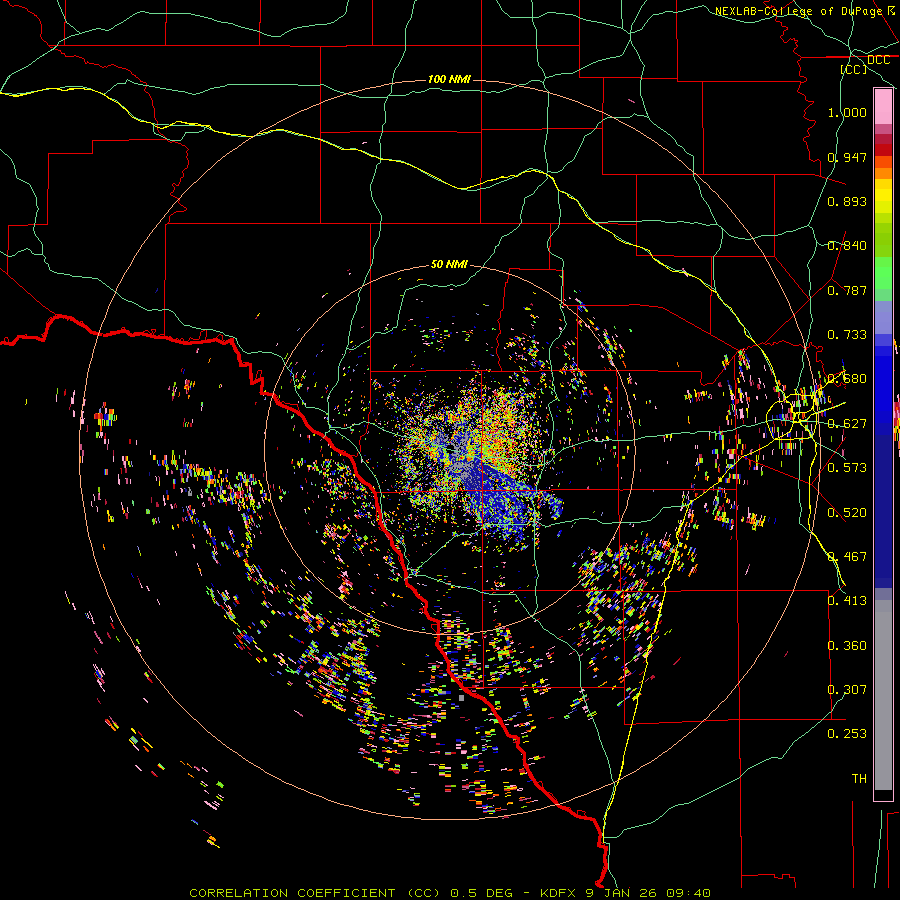Click the 100 NMI range ring label
This screenshot has width=900, height=900.
pyautogui.click(x=449, y=79)
